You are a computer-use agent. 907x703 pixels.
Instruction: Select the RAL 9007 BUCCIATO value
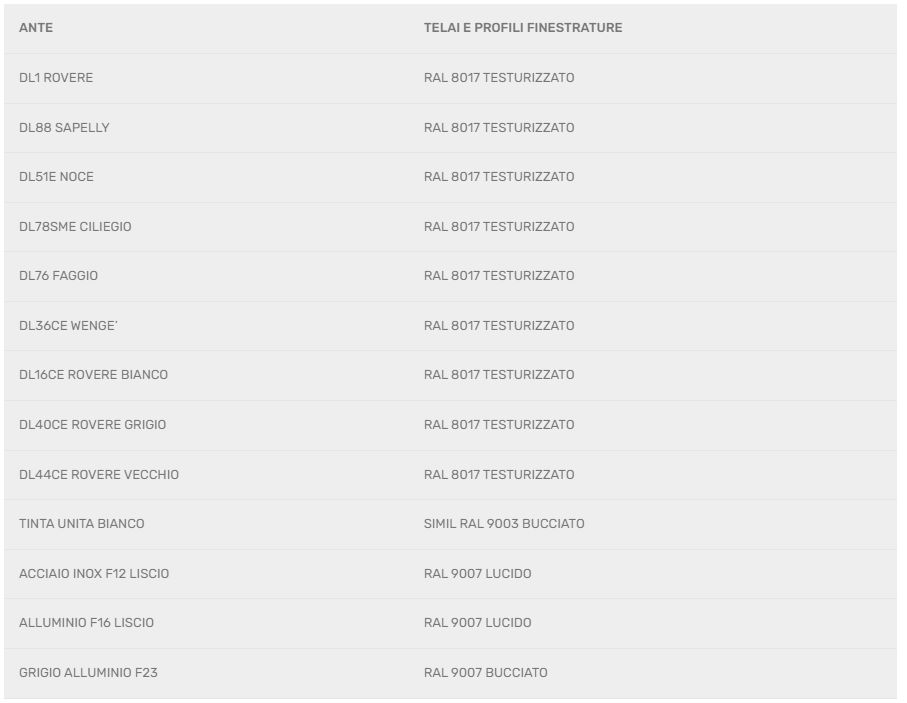pyautogui.click(x=485, y=673)
